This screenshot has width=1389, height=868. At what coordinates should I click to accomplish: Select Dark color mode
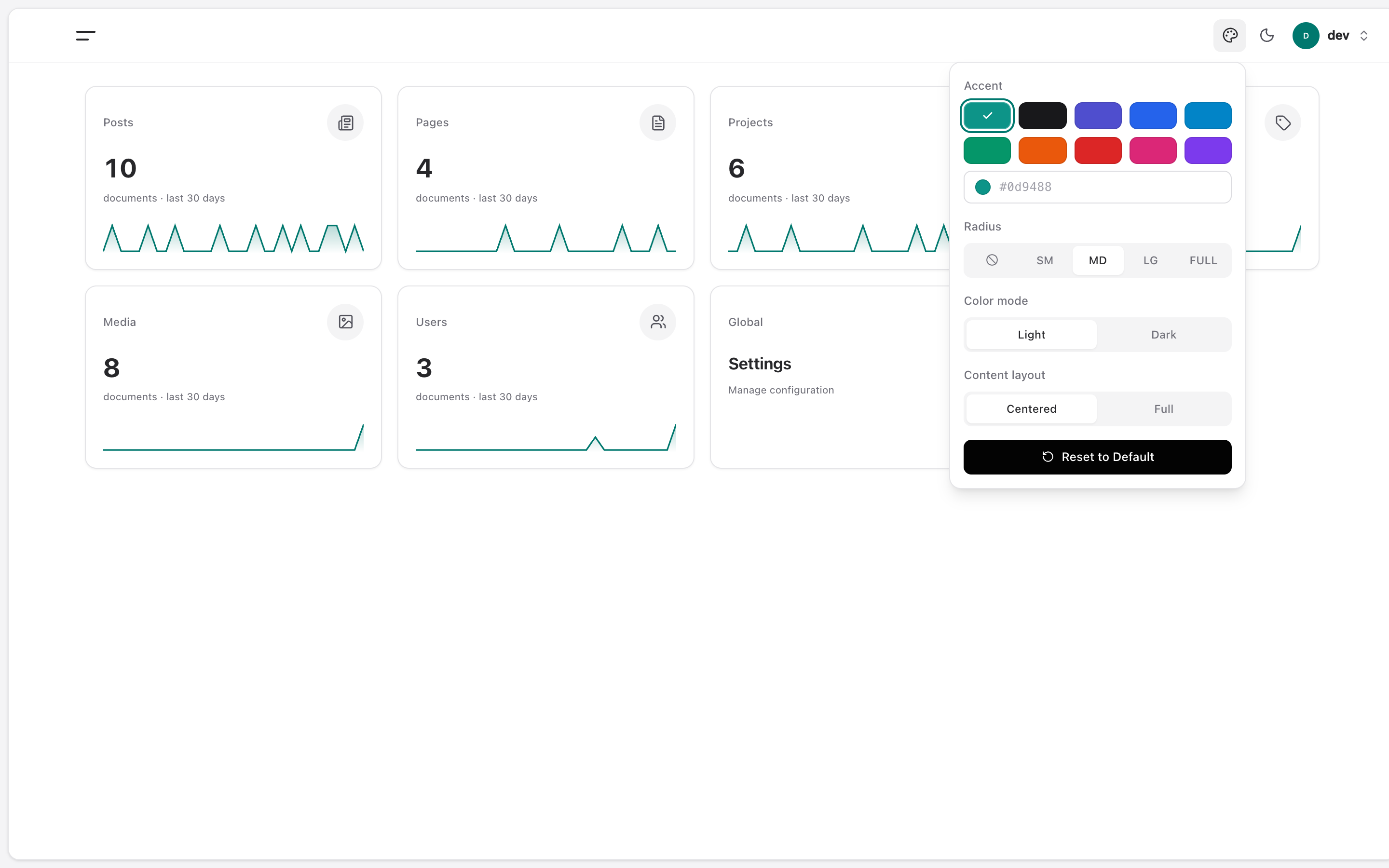click(1163, 335)
